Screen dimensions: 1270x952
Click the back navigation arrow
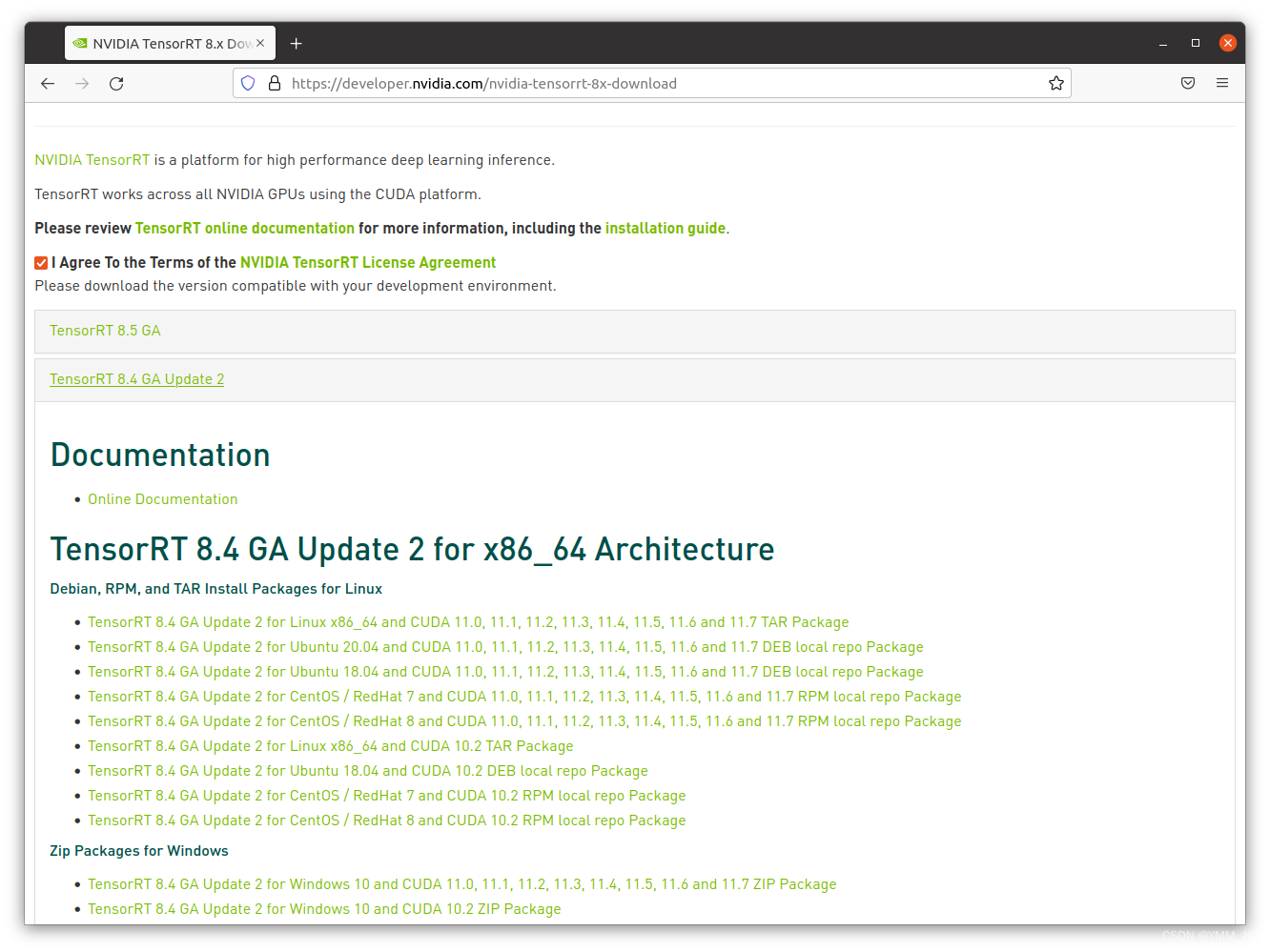(x=48, y=83)
